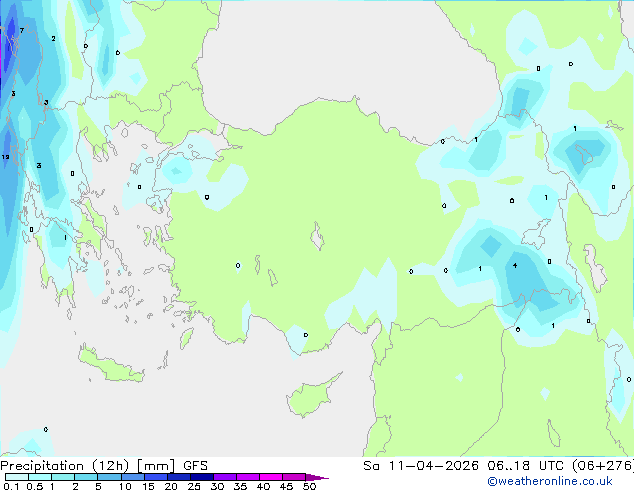This screenshot has width=634, height=490.
Task: Click the weatheronline.co.uk copyright link
Action: (549, 481)
